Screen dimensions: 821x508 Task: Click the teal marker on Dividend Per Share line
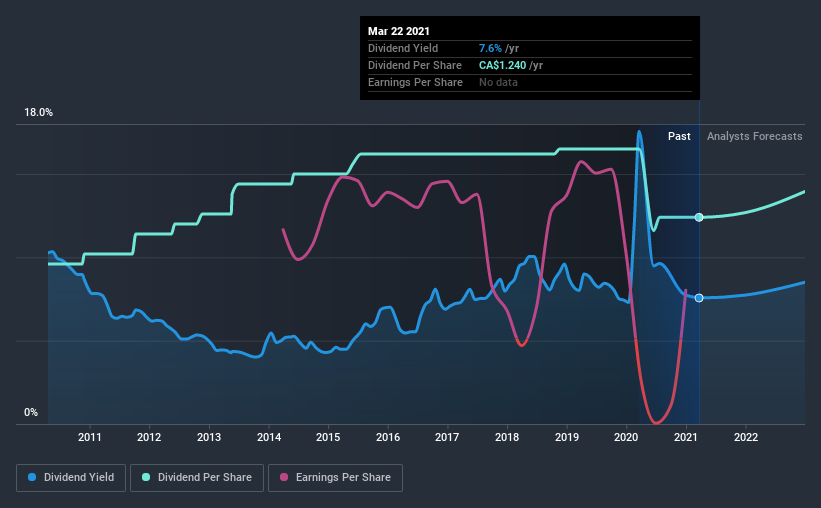point(699,217)
